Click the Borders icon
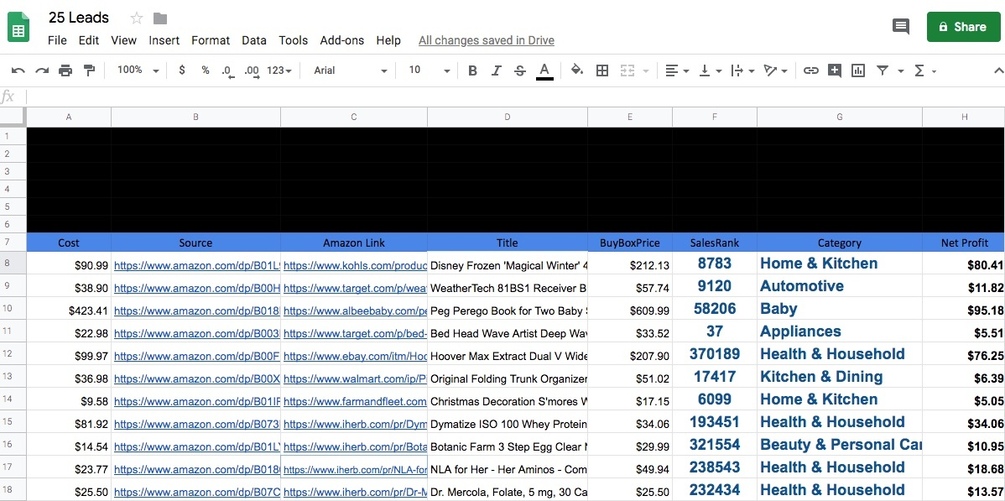The height and width of the screenshot is (501, 1005). (602, 70)
